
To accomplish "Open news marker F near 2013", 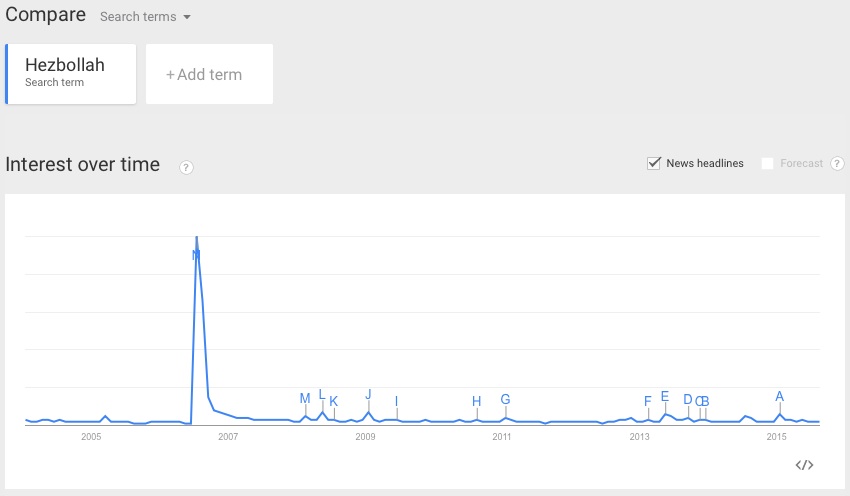I will [648, 402].
